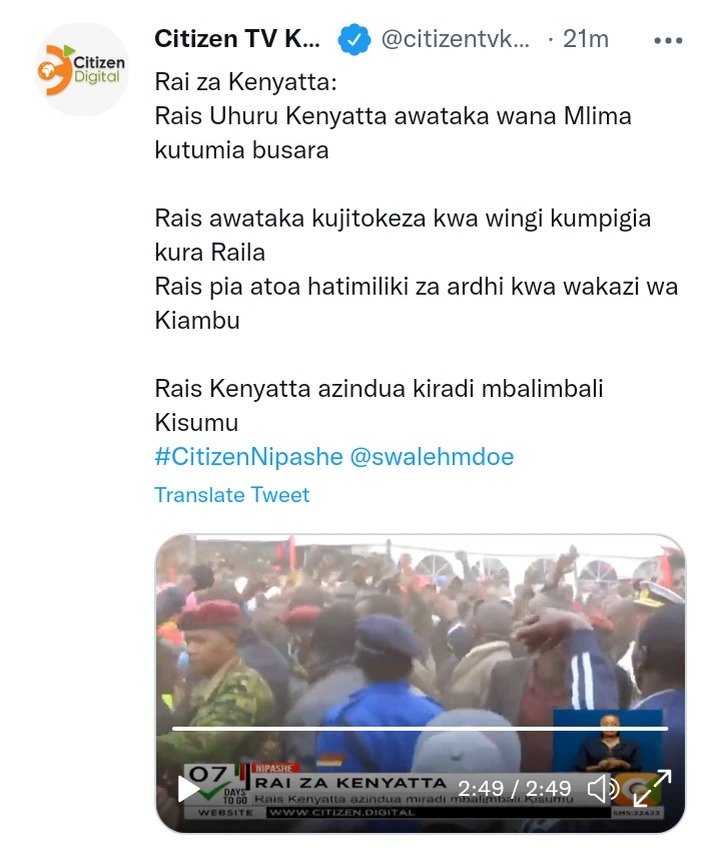This screenshot has width=720, height=858.
Task: Click the Citizen Digital profile avatar
Action: tap(82, 69)
